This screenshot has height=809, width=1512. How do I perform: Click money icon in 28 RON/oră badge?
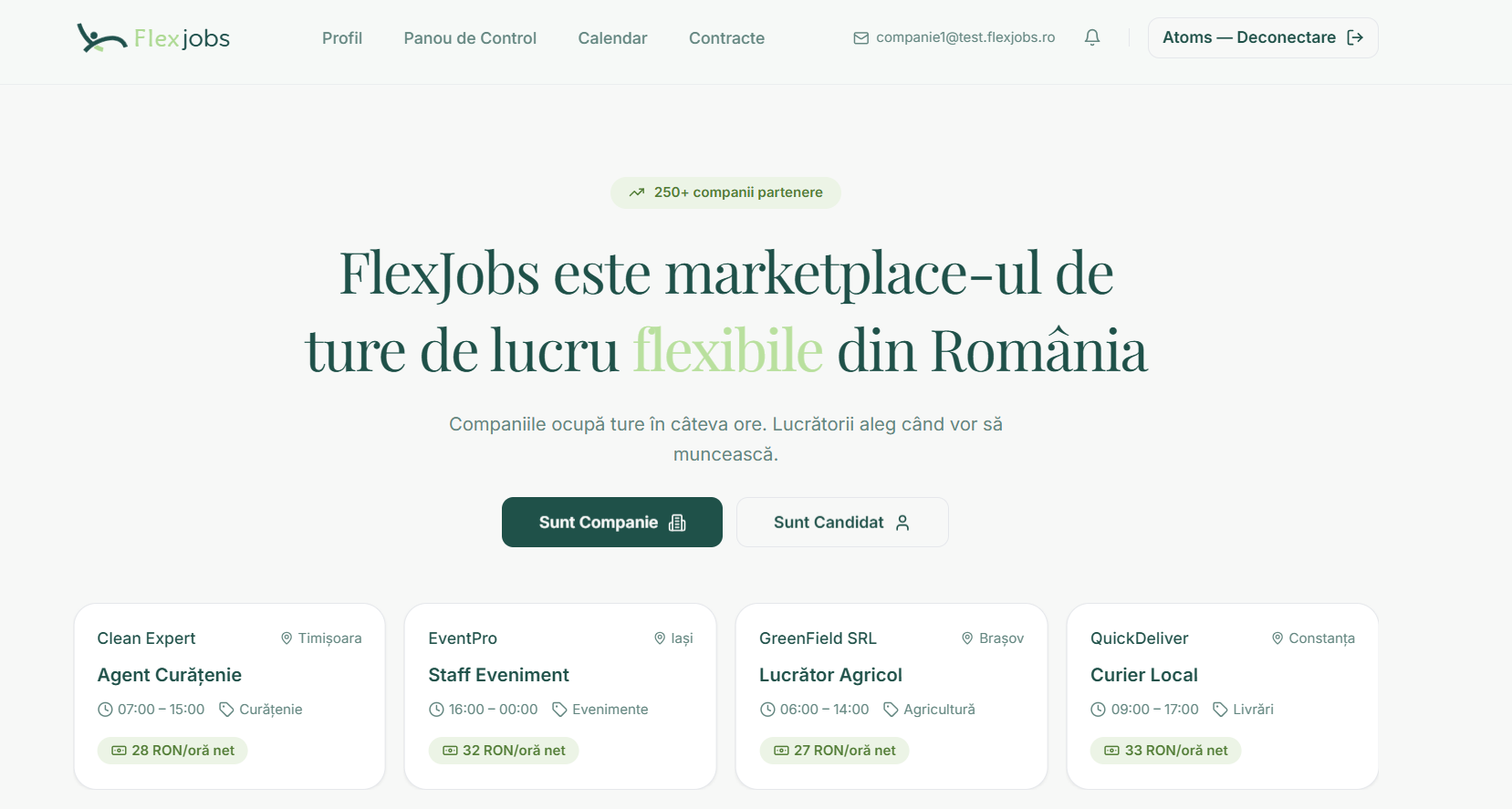click(119, 751)
